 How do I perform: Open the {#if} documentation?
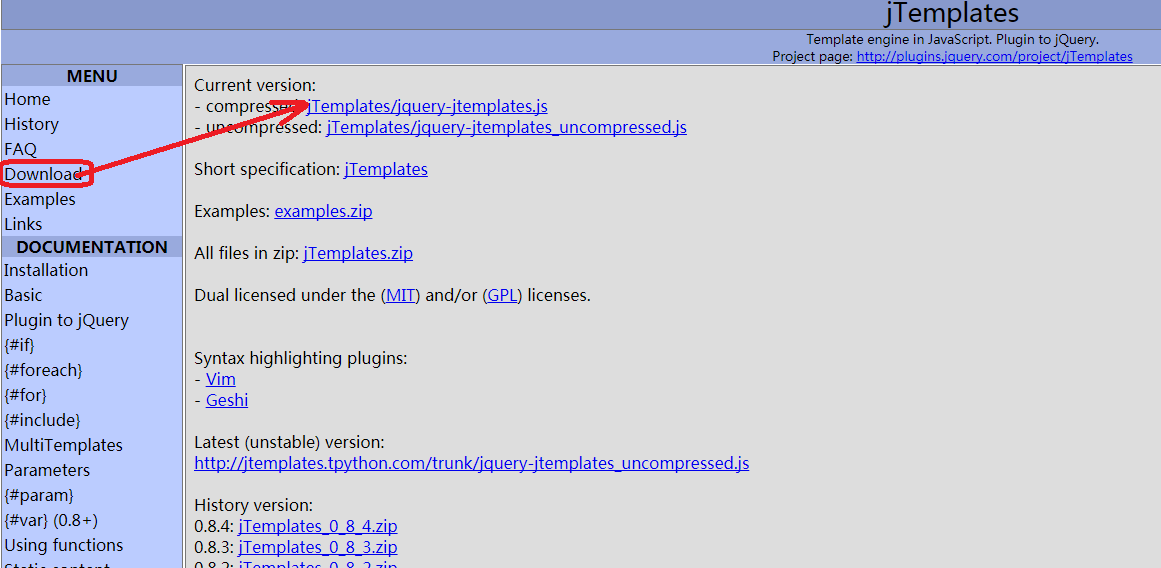coord(19,345)
